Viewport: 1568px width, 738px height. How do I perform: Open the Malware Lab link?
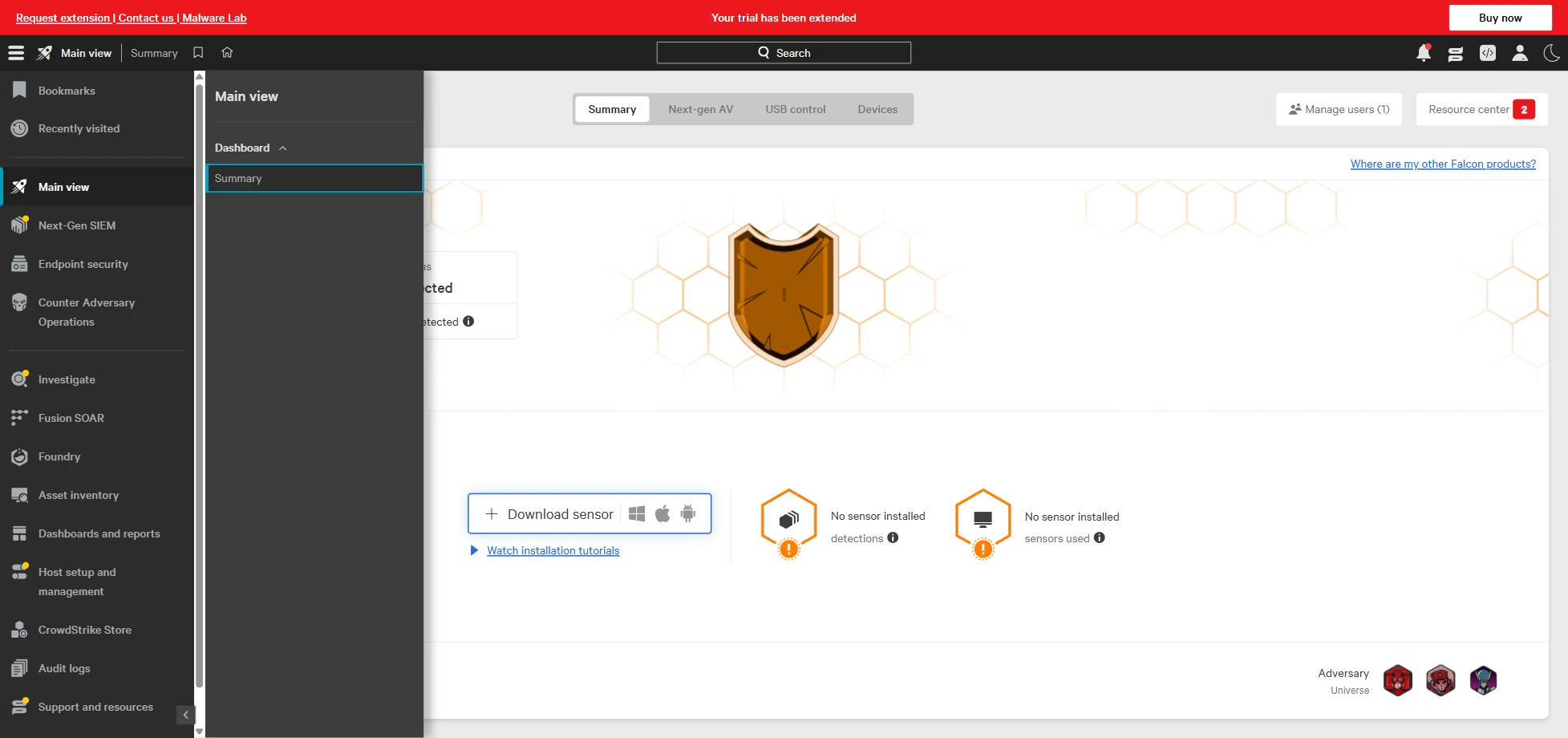[214, 18]
